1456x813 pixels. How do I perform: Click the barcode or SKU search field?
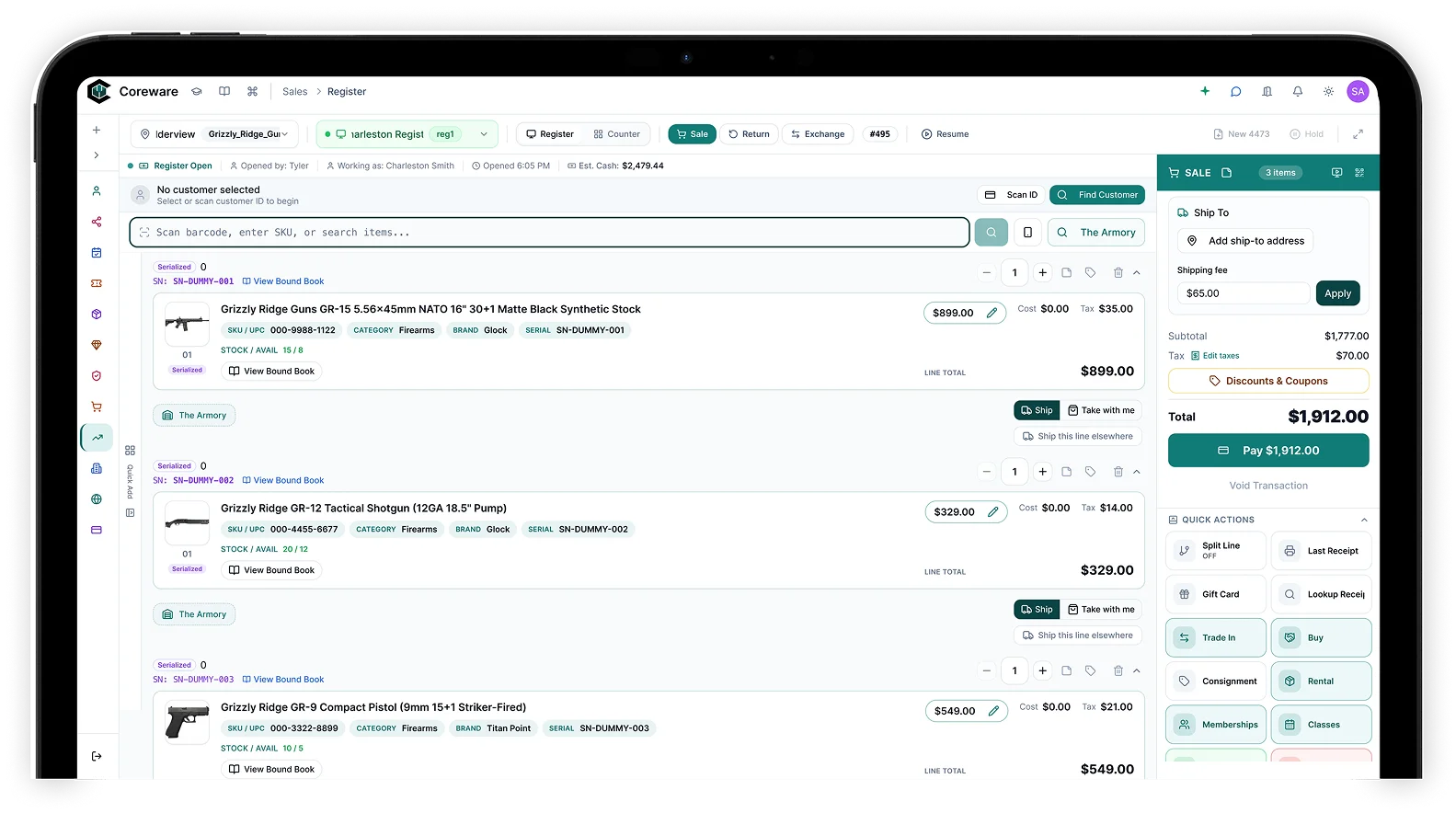(550, 233)
